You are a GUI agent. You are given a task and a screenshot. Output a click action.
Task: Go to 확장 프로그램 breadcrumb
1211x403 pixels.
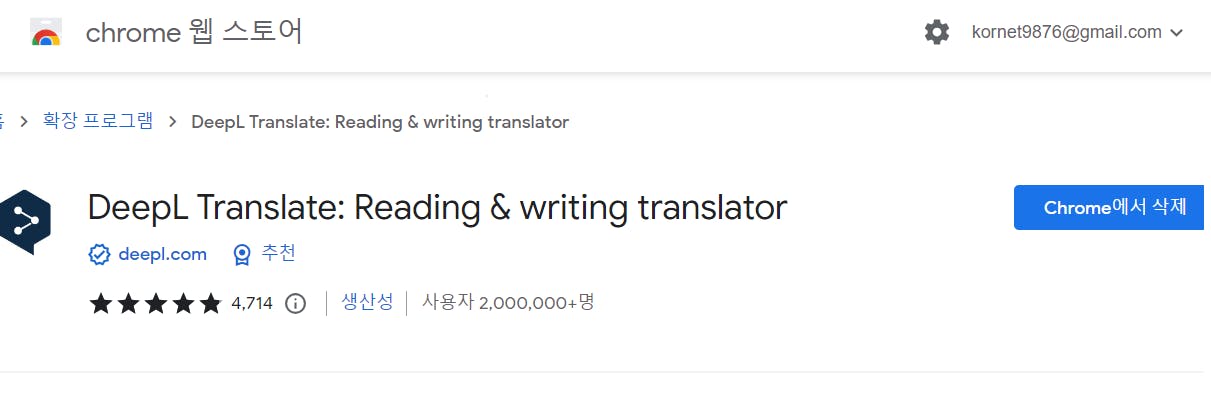(98, 122)
